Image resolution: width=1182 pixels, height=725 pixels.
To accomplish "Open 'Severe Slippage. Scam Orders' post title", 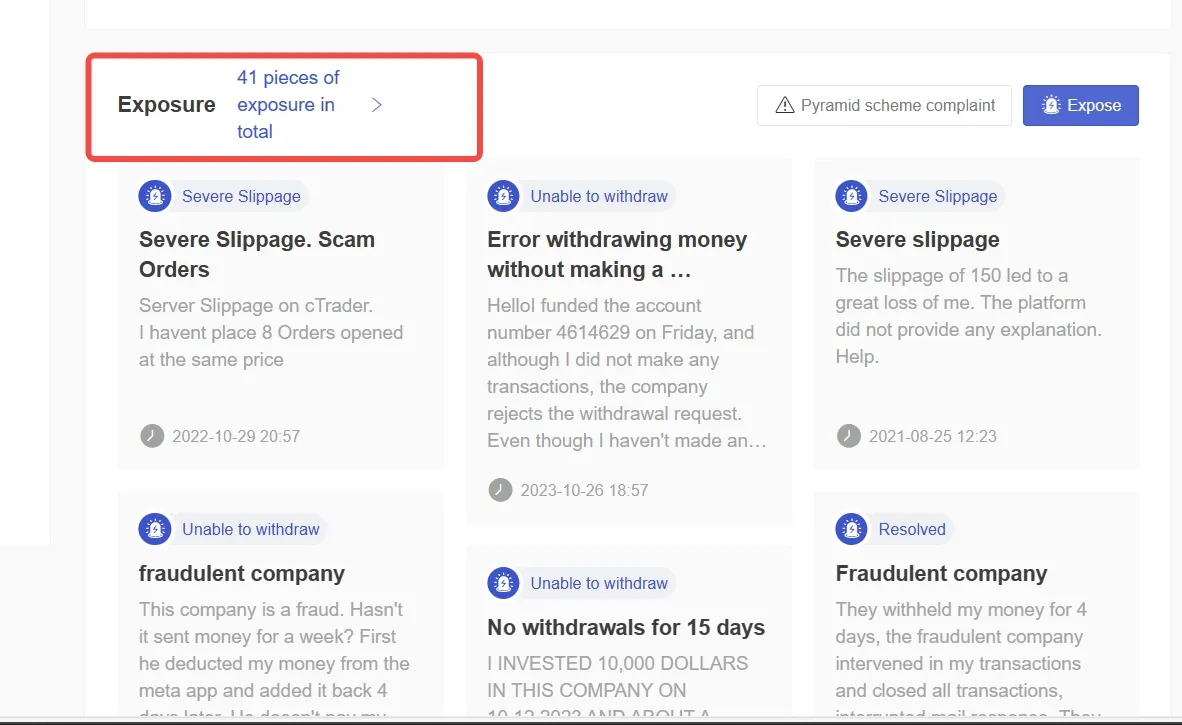I will pos(256,254).
